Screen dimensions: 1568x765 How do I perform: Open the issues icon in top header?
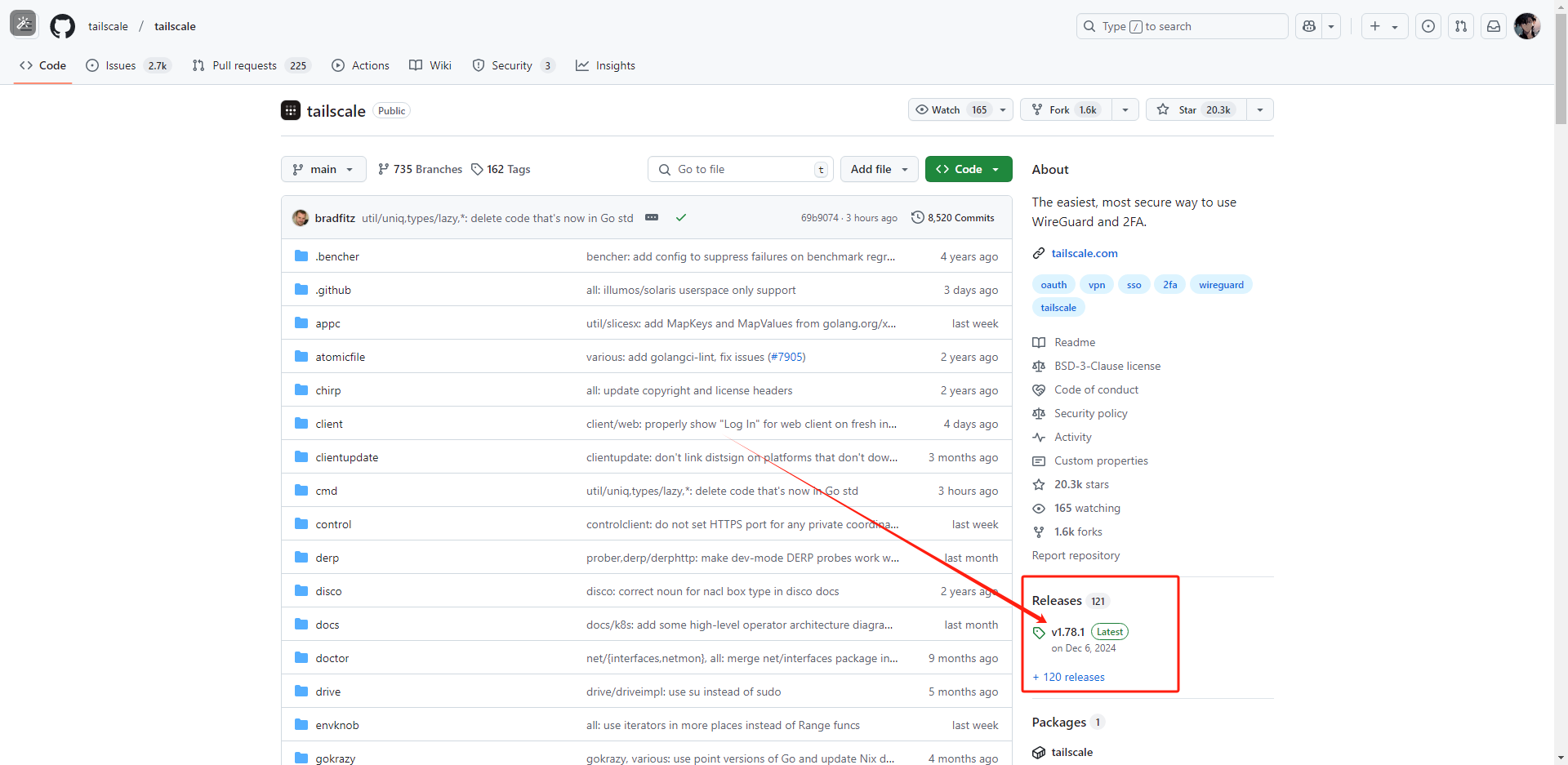click(x=1428, y=26)
